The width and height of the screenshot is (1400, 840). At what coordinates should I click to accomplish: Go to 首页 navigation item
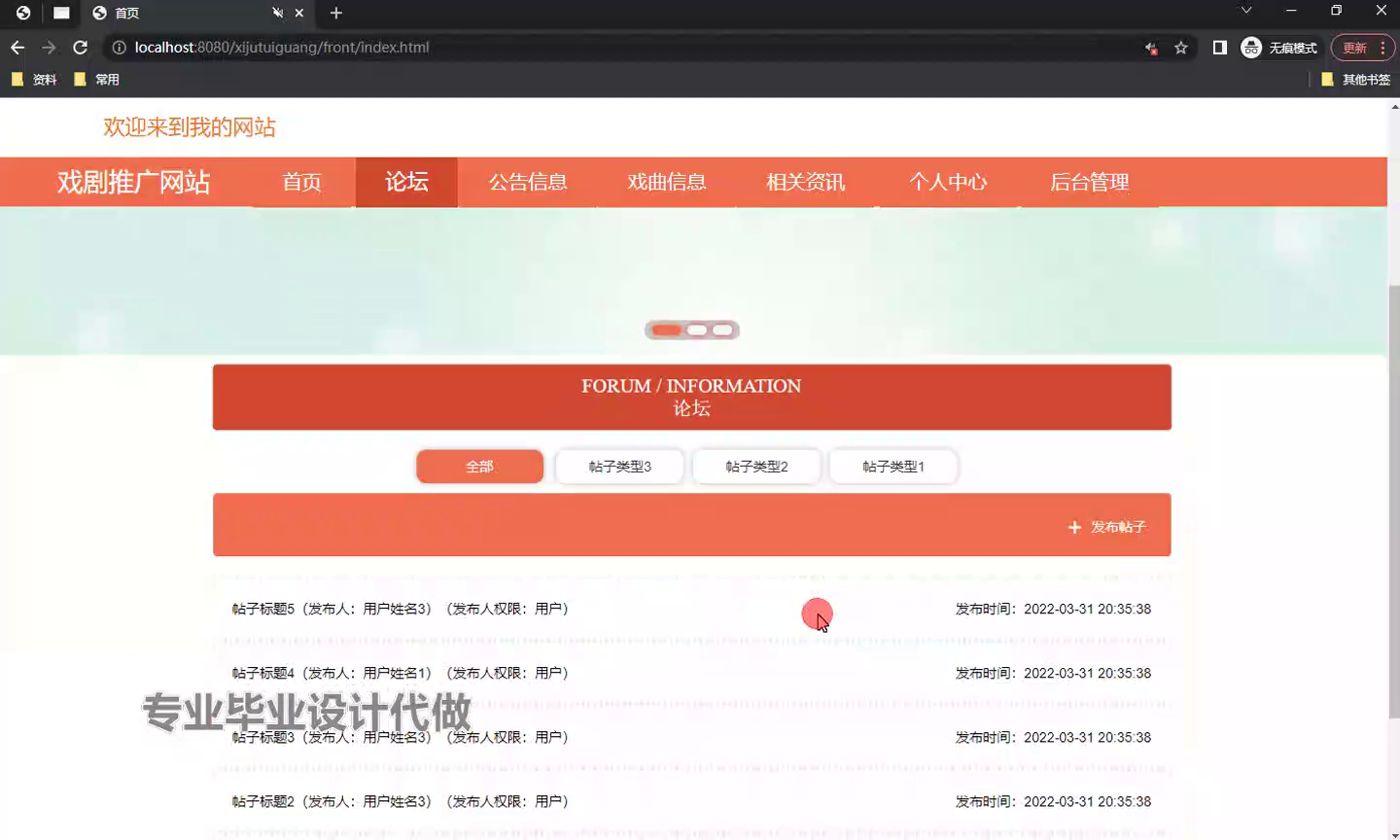[x=301, y=182]
